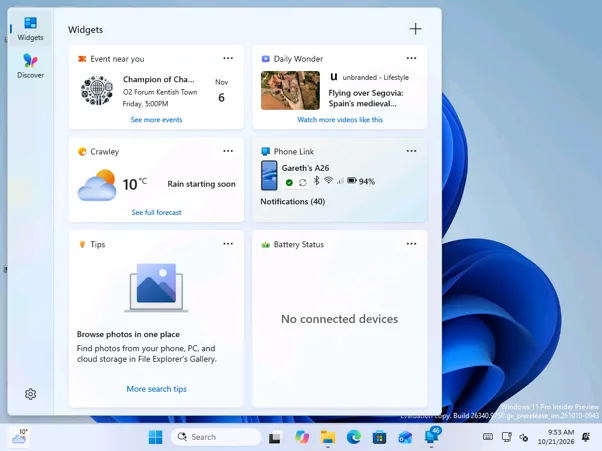Click the volume tray icon
602x451 pixels.
tap(524, 437)
